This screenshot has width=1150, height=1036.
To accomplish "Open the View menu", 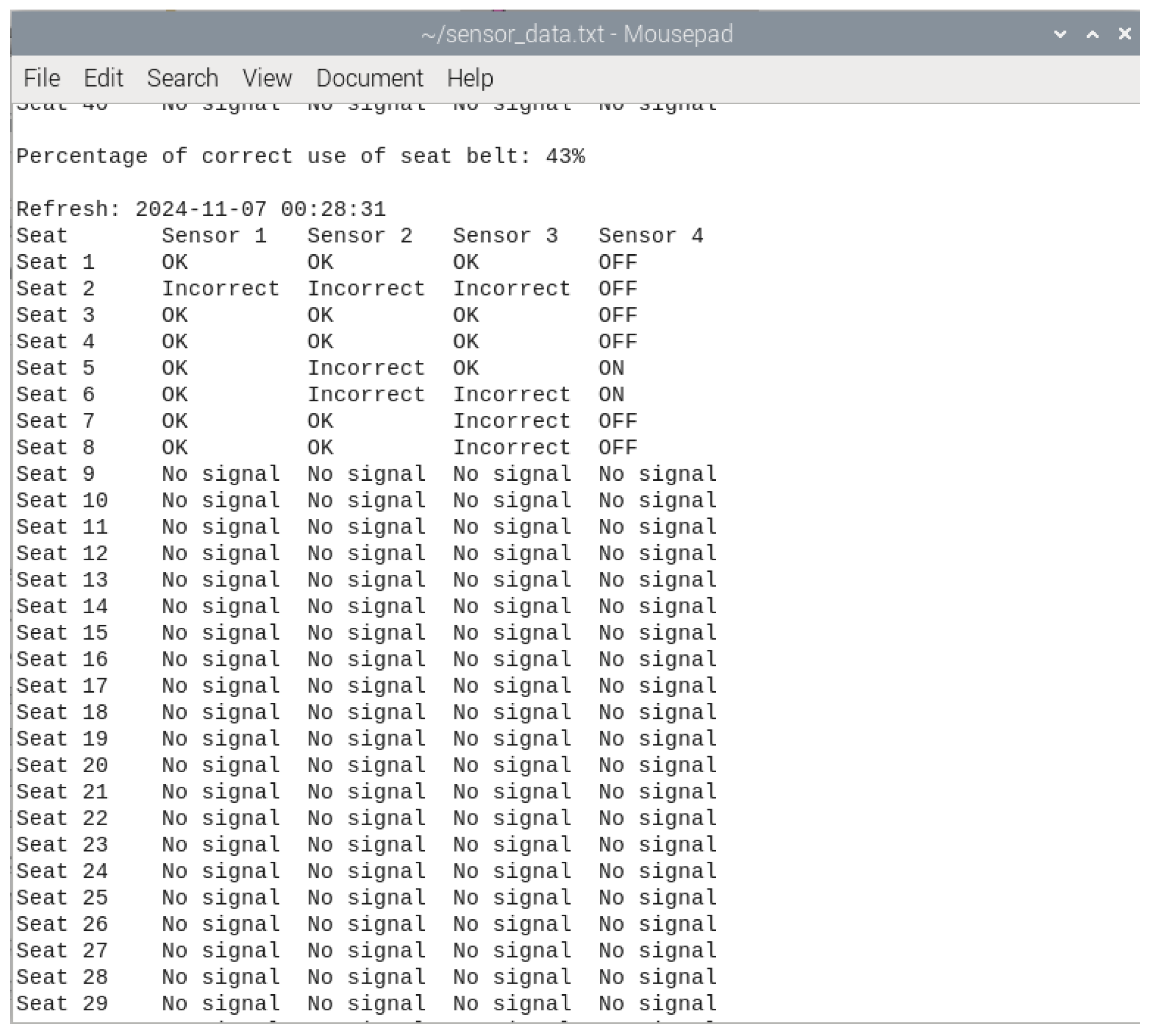I will click(x=267, y=78).
